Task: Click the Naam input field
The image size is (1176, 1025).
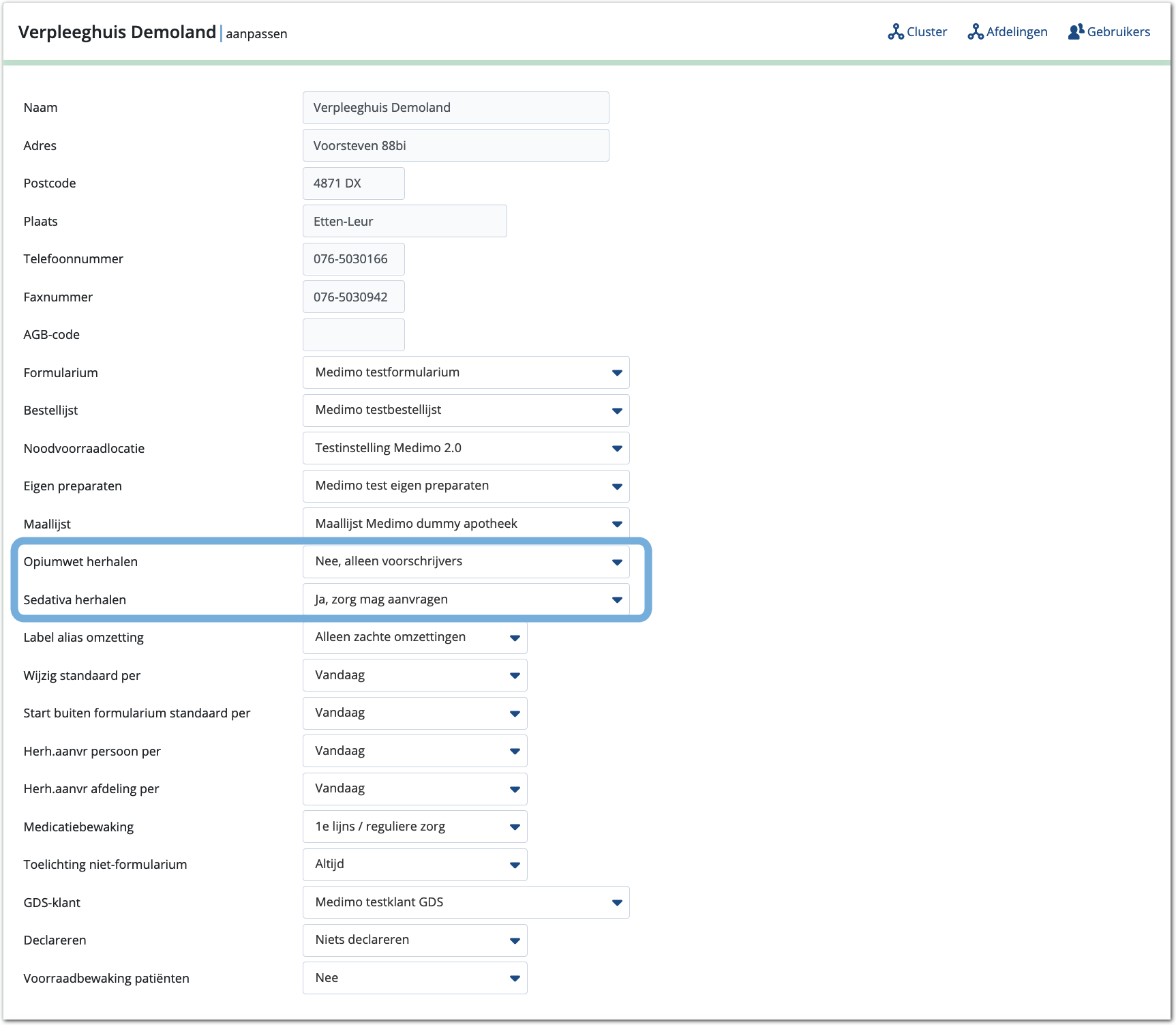Action: click(455, 108)
